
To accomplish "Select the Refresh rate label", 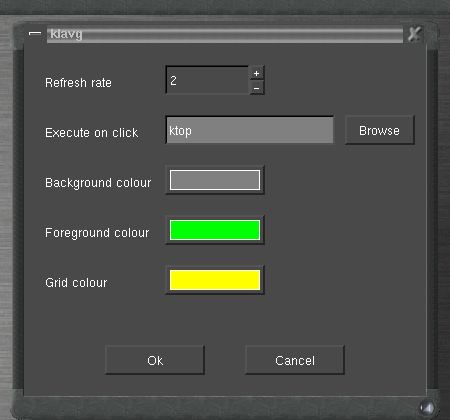I will pos(78,83).
